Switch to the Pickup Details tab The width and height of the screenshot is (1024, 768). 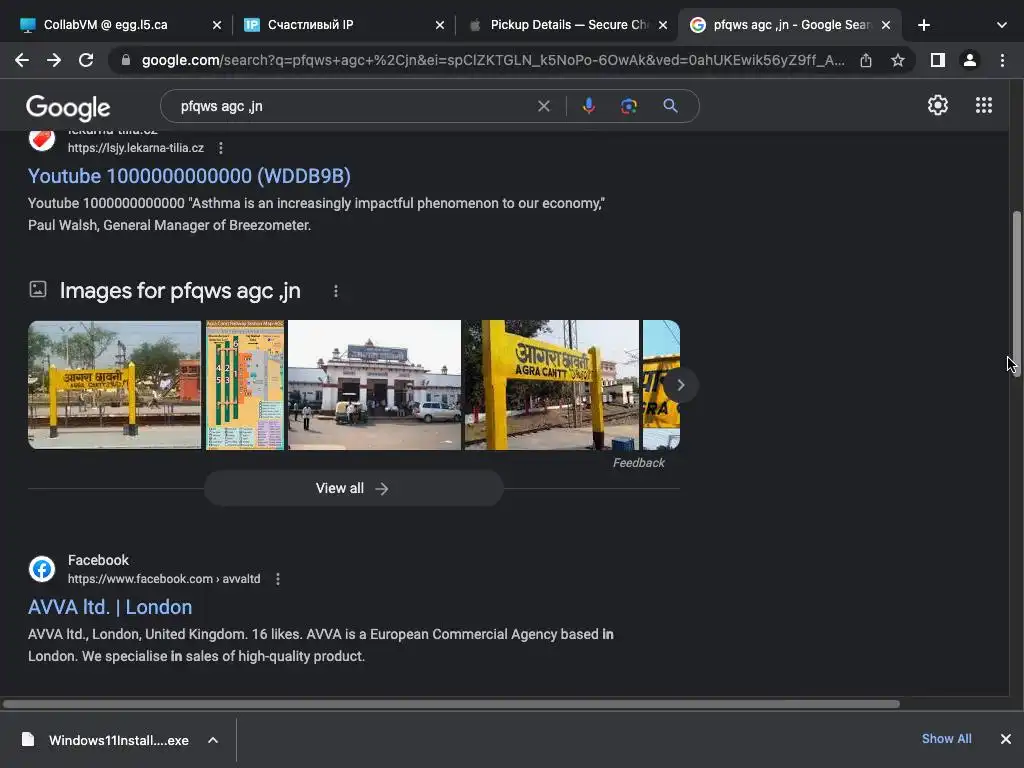click(x=568, y=25)
